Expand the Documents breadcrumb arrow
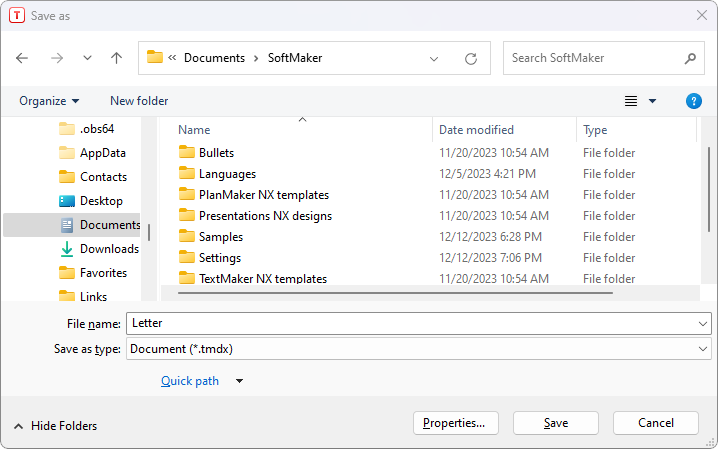The image size is (718, 449). pos(256,58)
